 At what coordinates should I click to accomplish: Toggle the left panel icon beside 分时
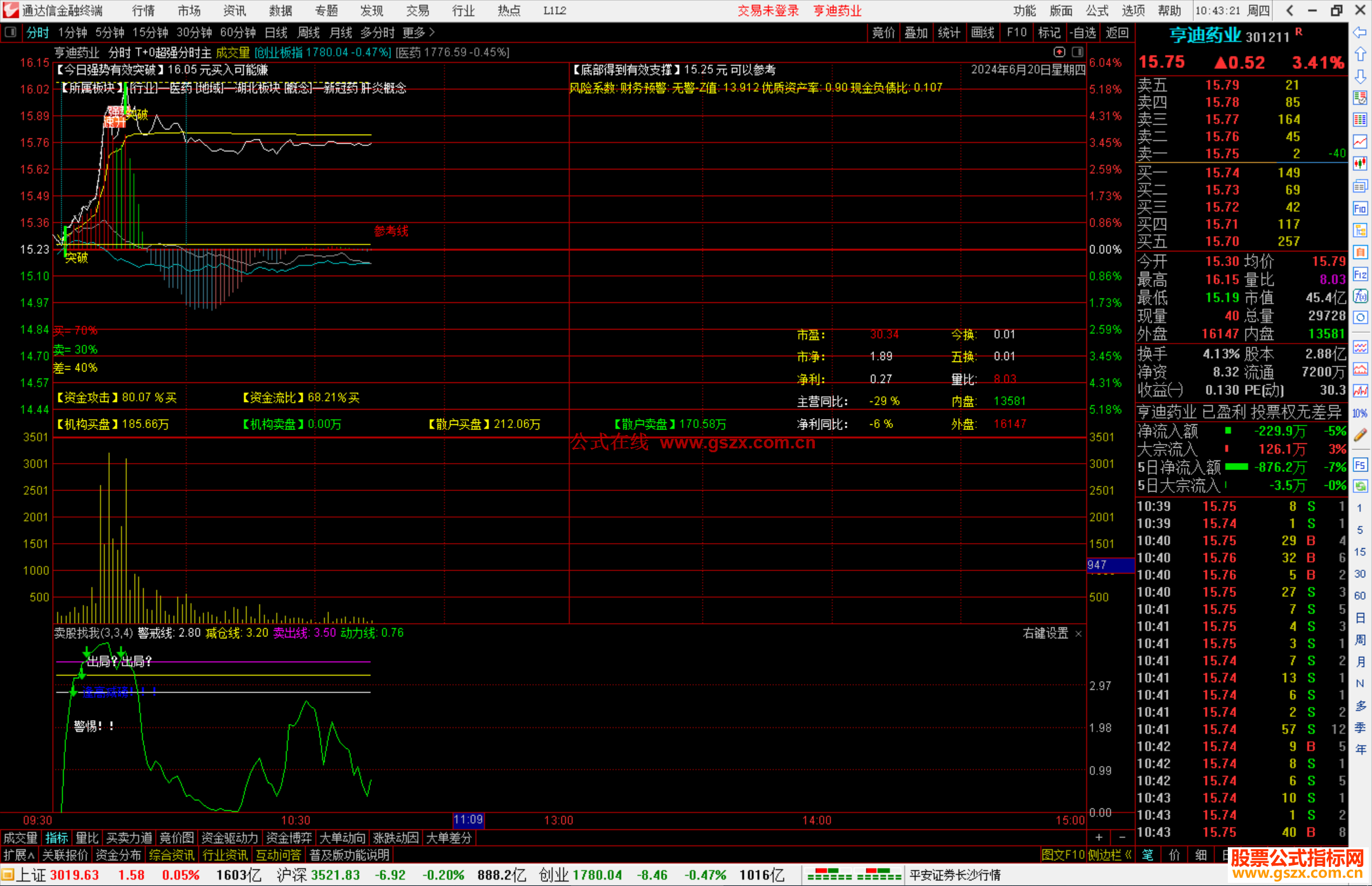click(x=11, y=32)
